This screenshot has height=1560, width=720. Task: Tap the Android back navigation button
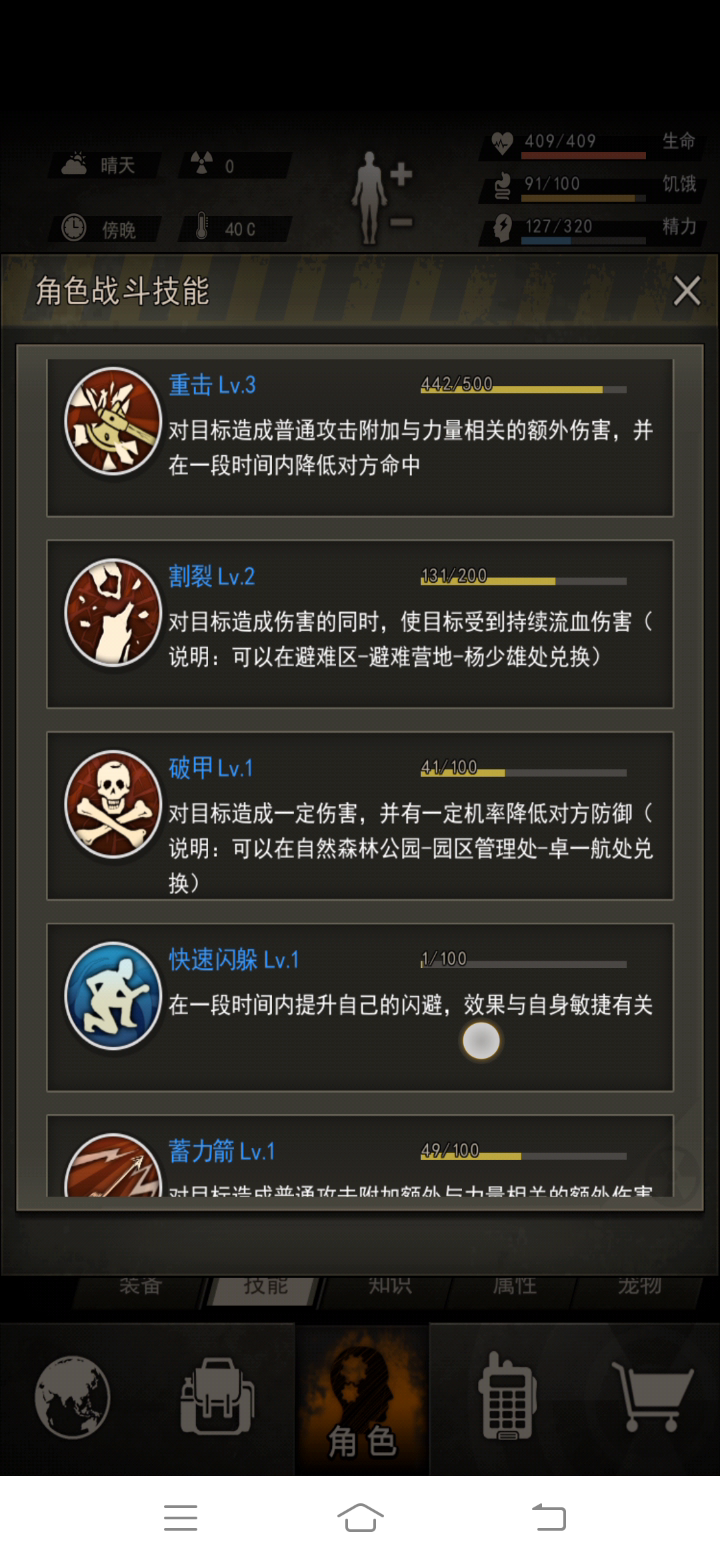tap(548, 1517)
